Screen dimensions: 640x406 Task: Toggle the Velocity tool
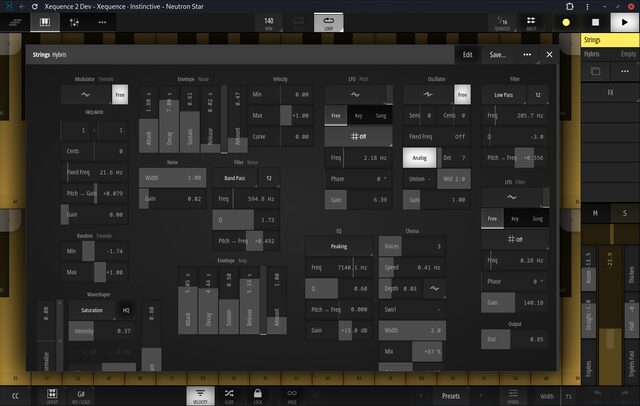[200, 396]
